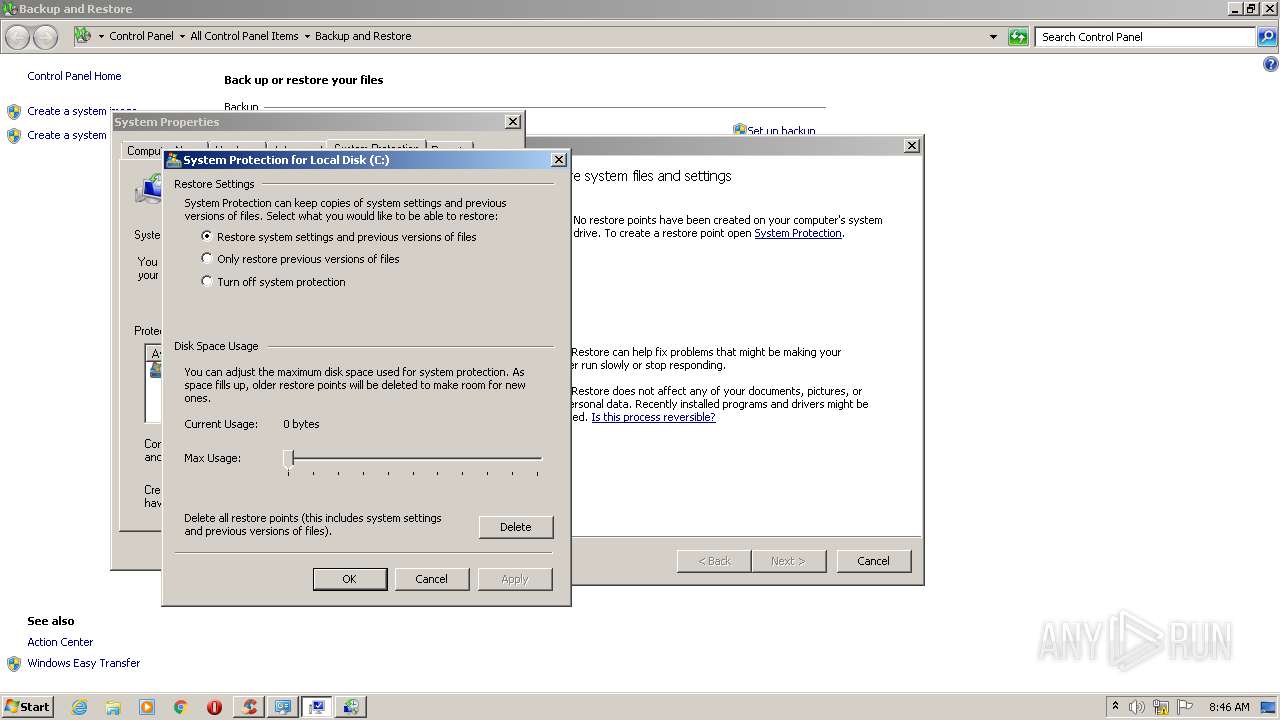1280x720 pixels.
Task: Open the Action Center flag tray icon
Action: pos(1185,707)
